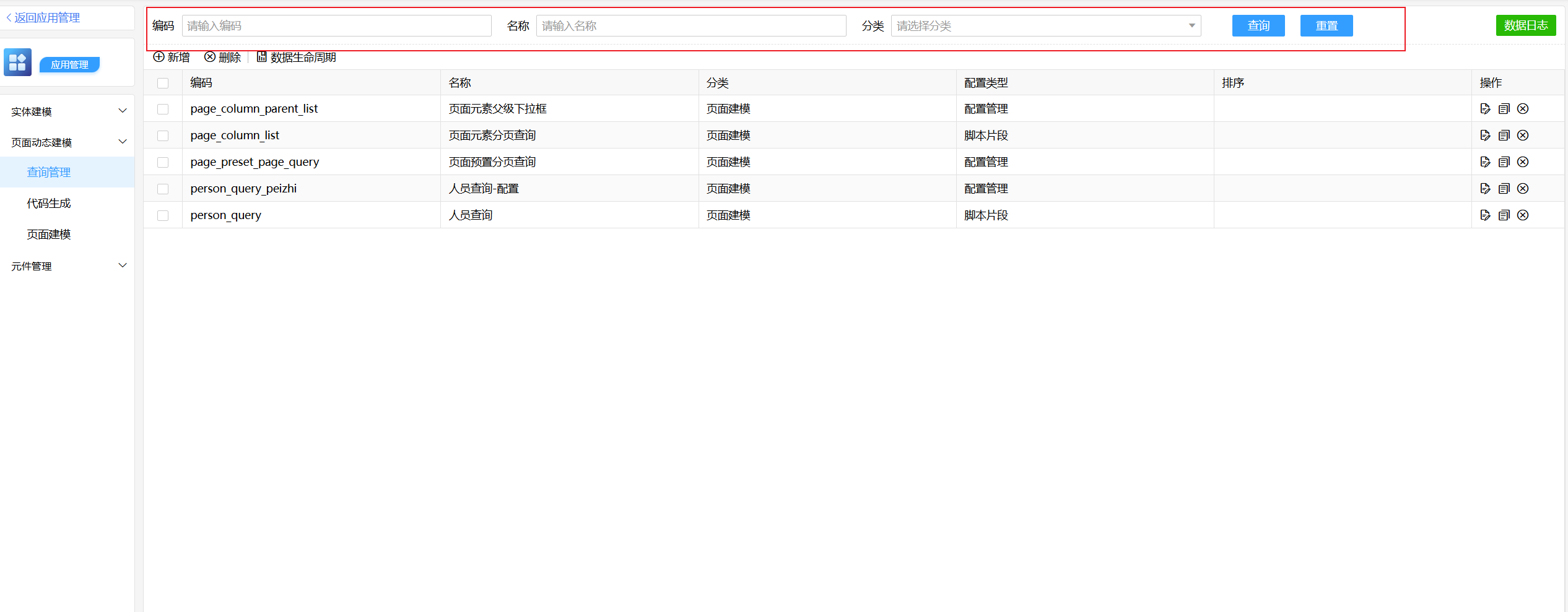Image resolution: width=1568 pixels, height=612 pixels.
Task: Click delete icon for page_preset_page_query row
Action: [x=1523, y=162]
